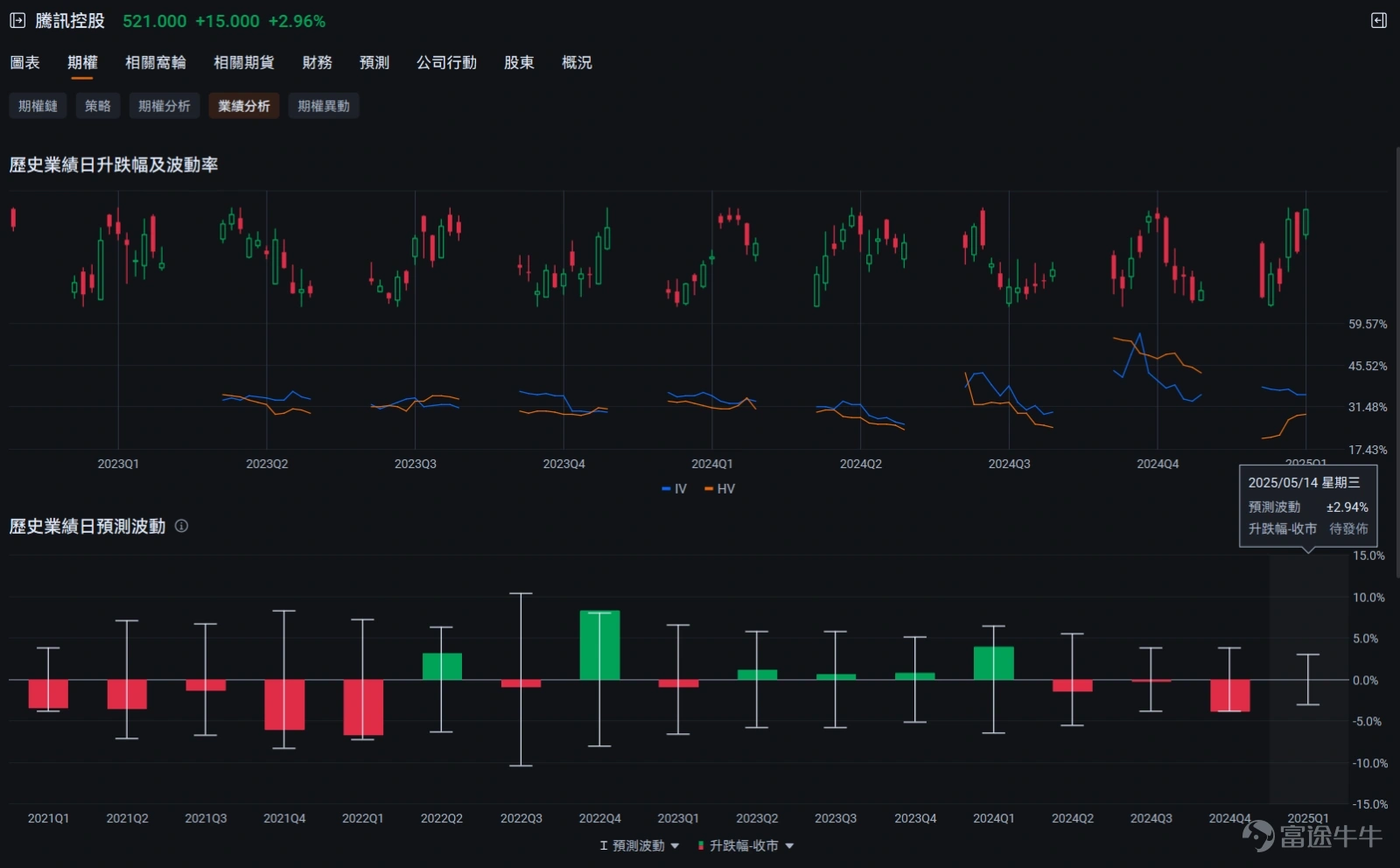Open the 預測 tab

click(374, 62)
